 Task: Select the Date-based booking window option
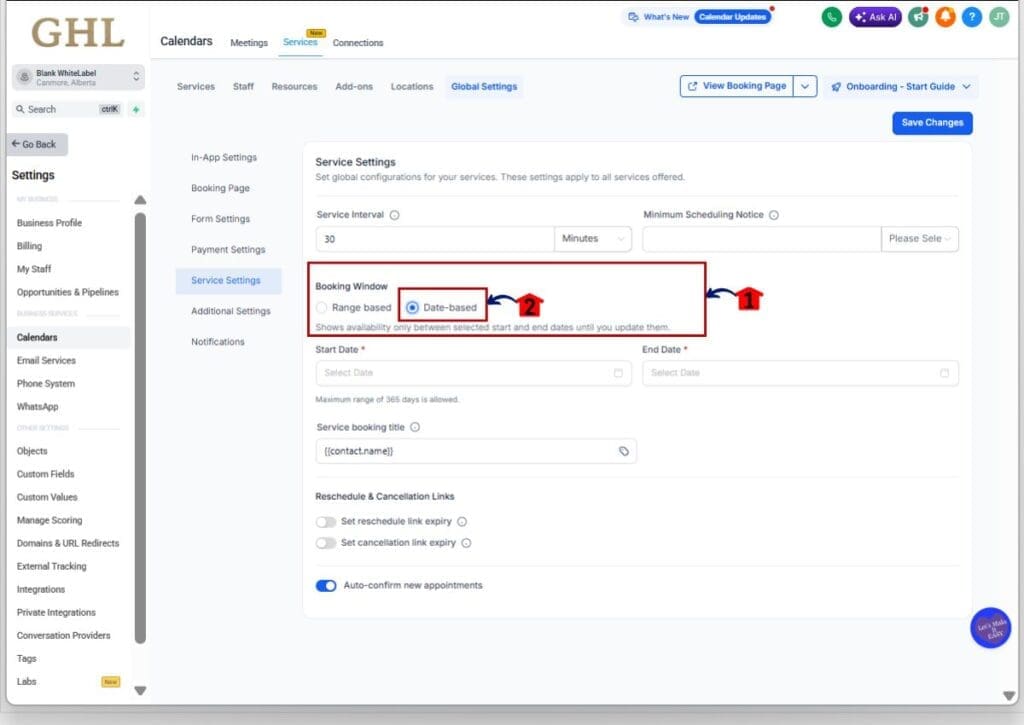(411, 306)
